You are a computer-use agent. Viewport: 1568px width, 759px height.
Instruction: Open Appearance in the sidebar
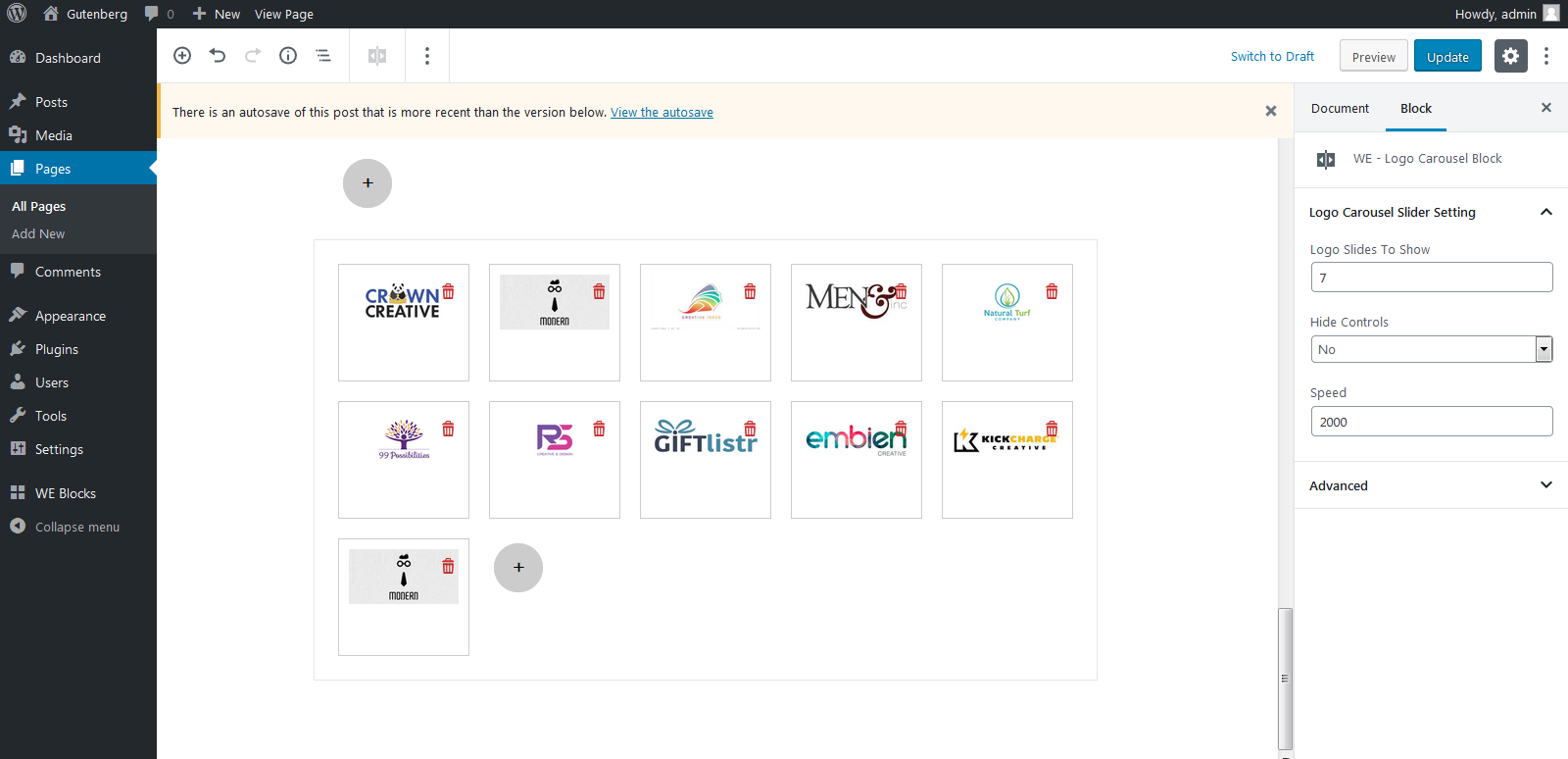click(78, 316)
